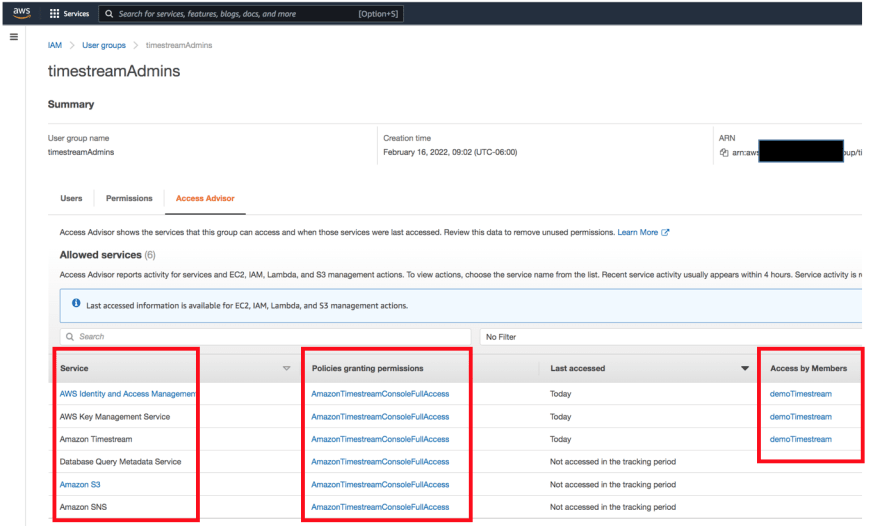Click Today in the Amazon Timestream row
This screenshot has height=526, width=880.
[560, 439]
